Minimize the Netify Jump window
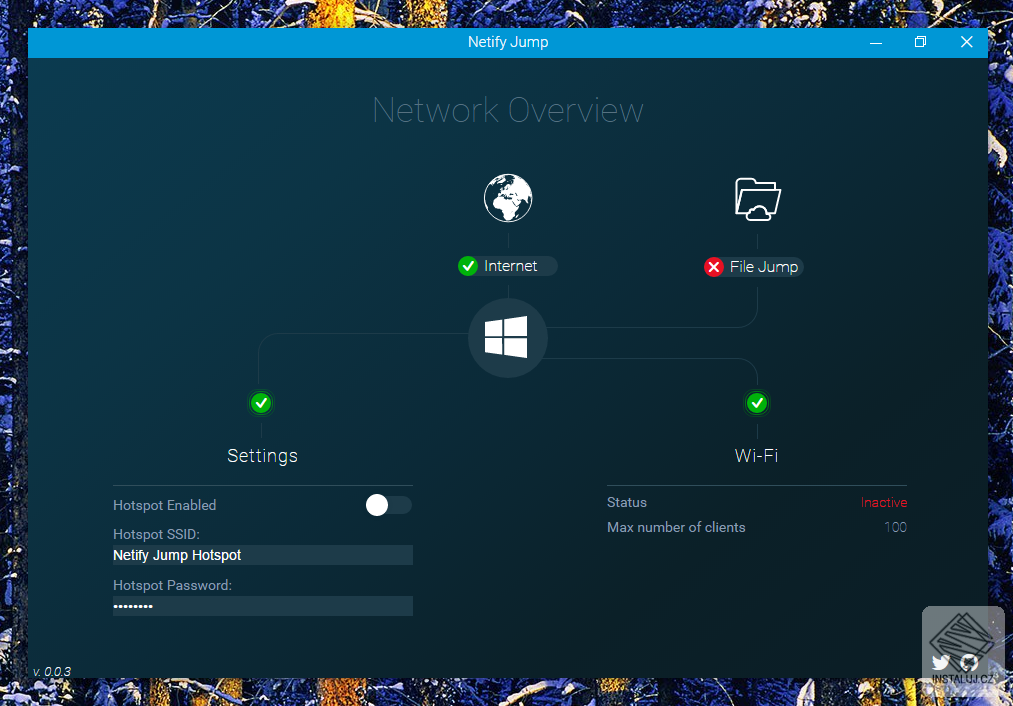The height and width of the screenshot is (706, 1013). coord(876,43)
